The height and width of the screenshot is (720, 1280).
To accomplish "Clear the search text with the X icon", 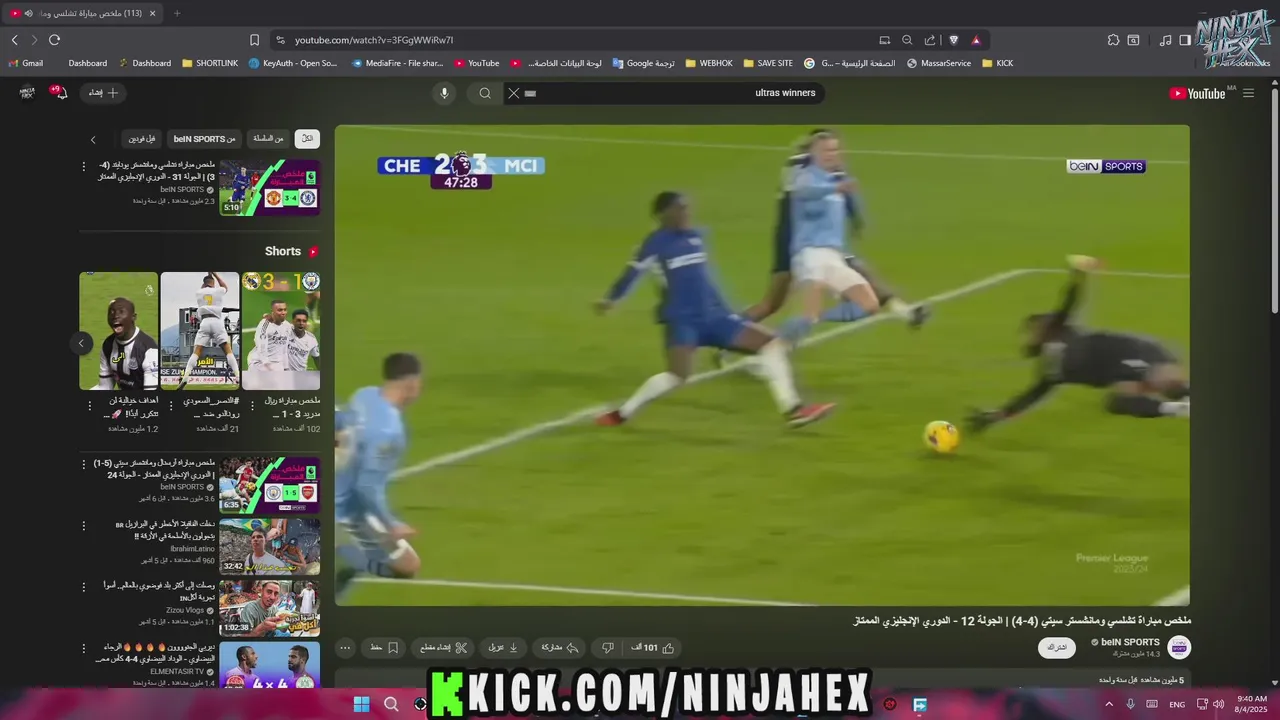I will tap(513, 93).
